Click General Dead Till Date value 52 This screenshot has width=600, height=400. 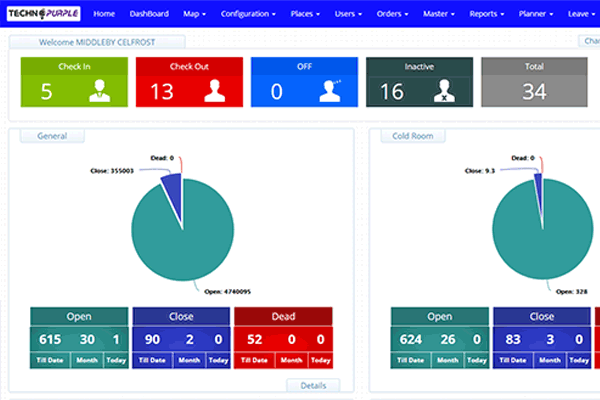(254, 339)
